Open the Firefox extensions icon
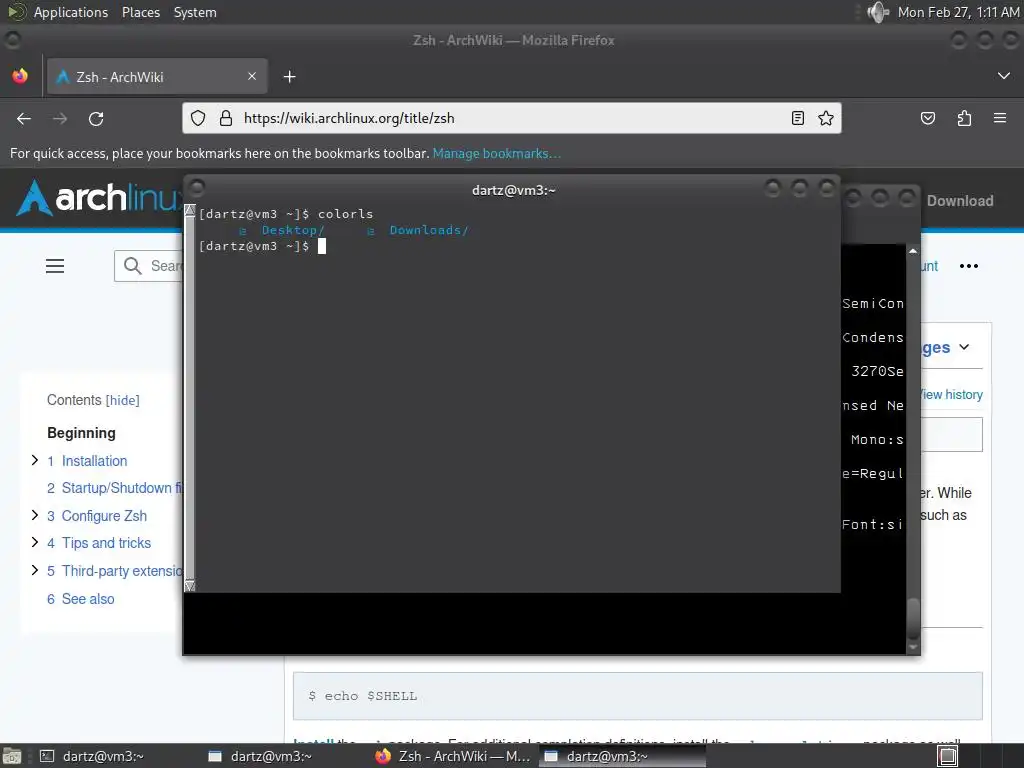This screenshot has width=1024, height=768. tap(964, 118)
